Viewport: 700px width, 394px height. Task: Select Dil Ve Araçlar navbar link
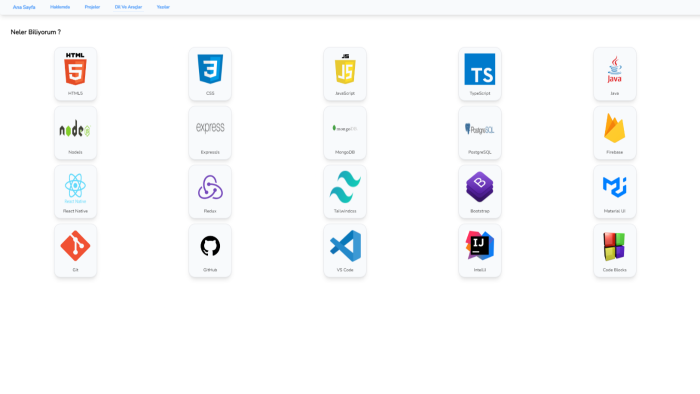click(x=128, y=7)
